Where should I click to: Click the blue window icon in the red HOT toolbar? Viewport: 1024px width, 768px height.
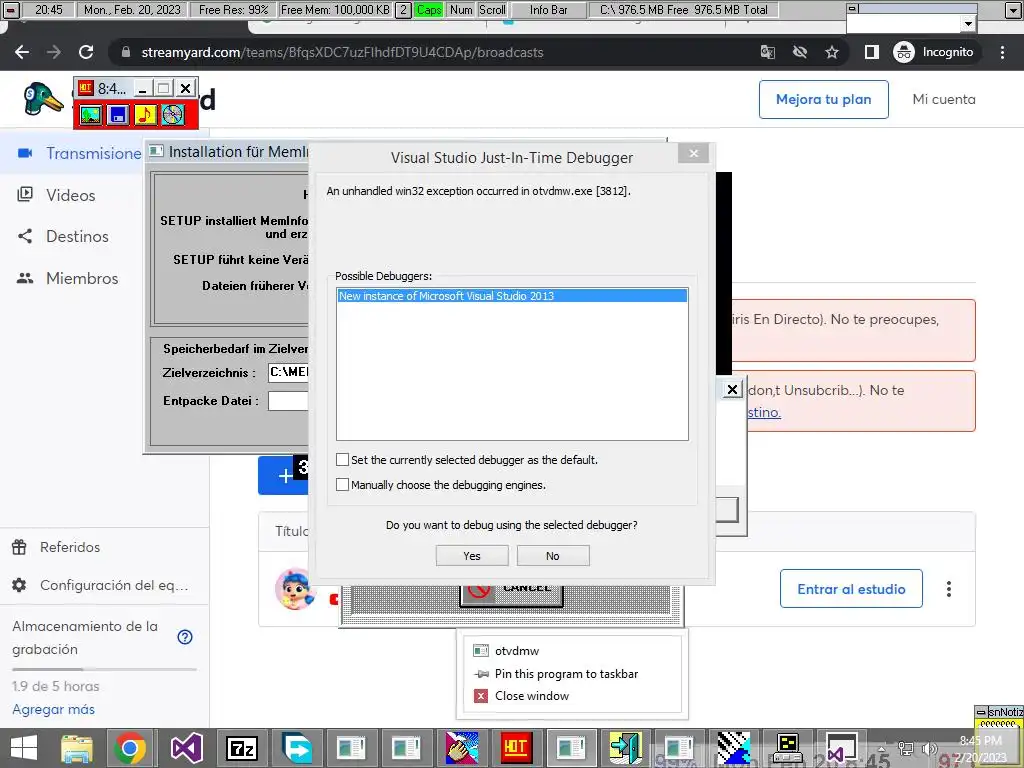(x=118, y=115)
